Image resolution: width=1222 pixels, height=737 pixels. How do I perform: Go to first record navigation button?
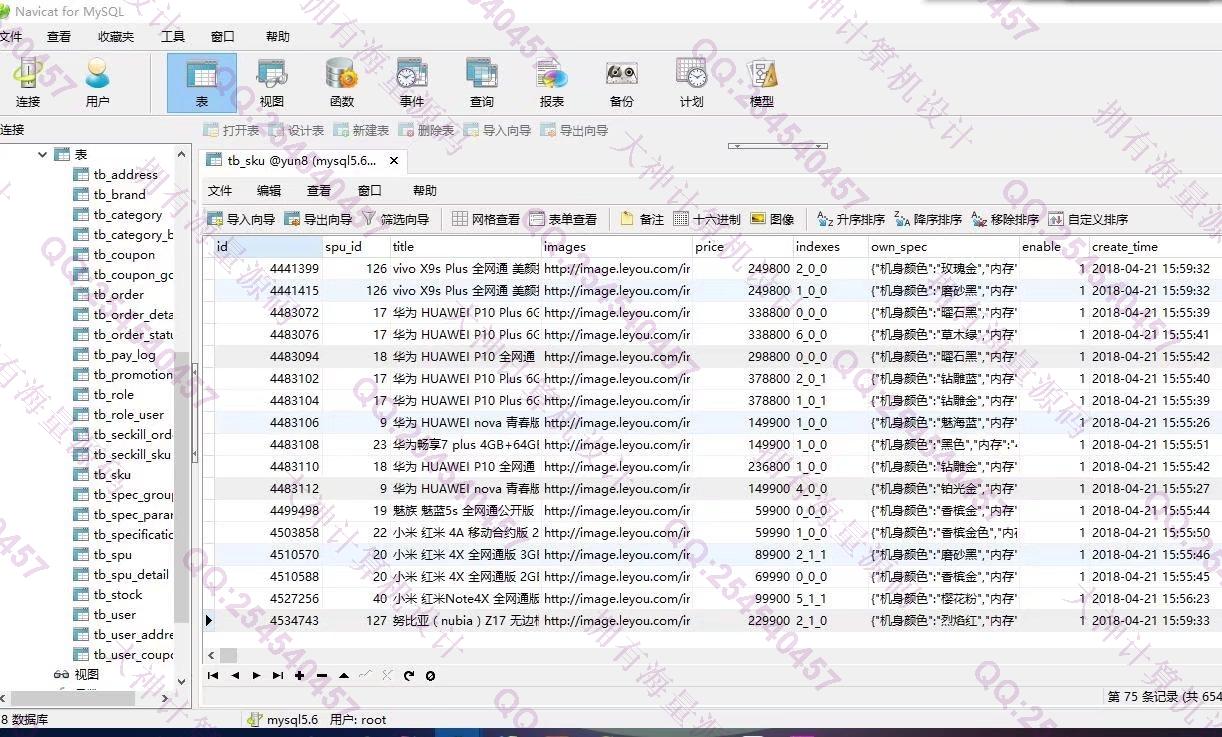pyautogui.click(x=213, y=675)
